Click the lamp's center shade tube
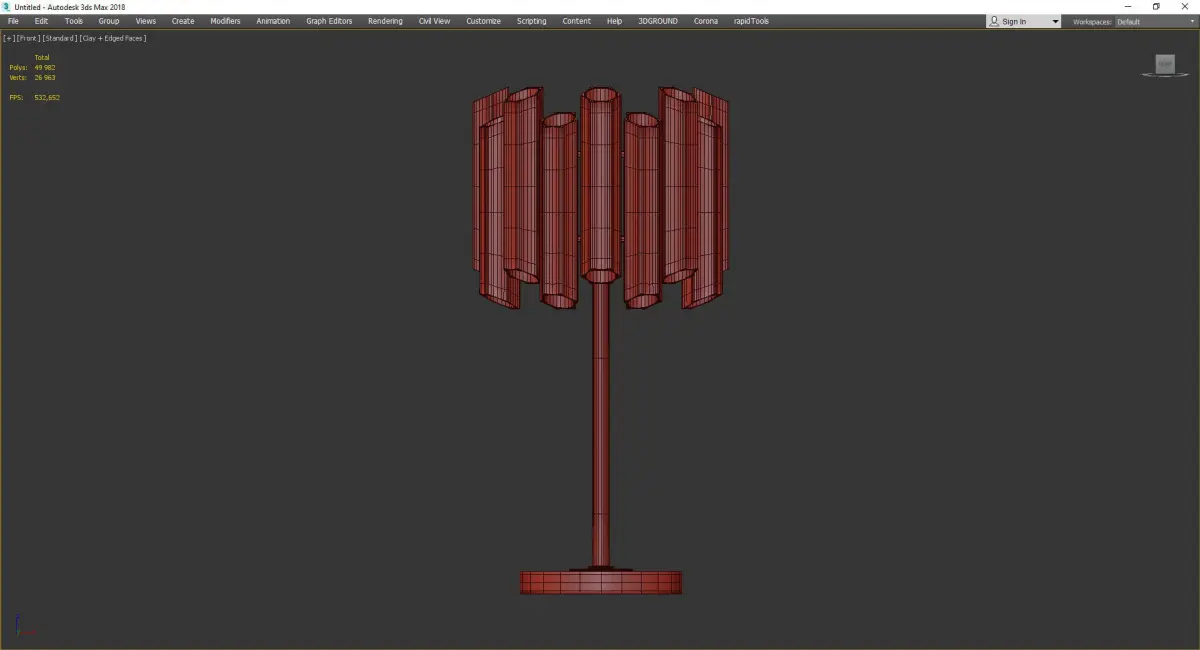The image size is (1200, 650). pos(601,185)
